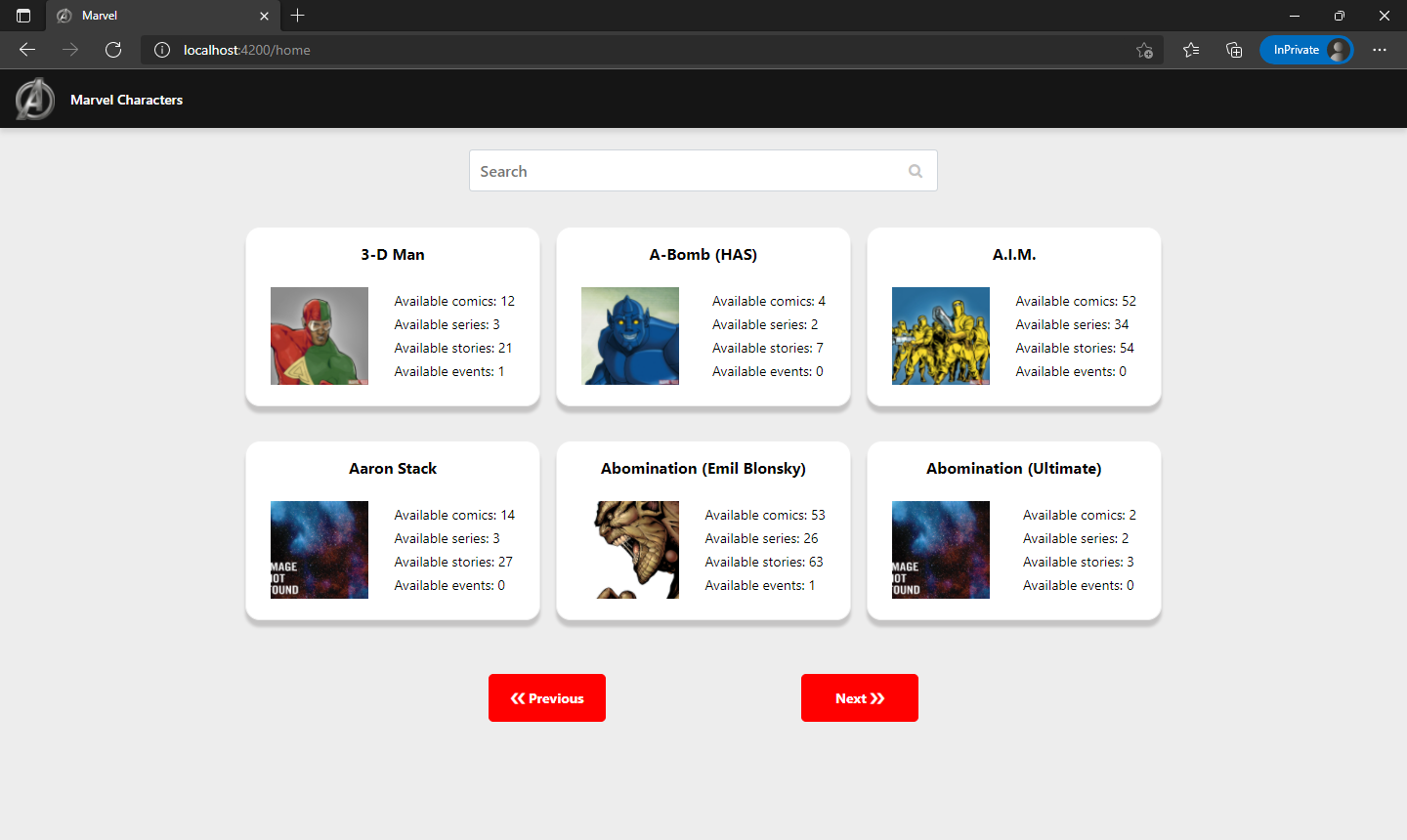
Task: Click the Next page button
Action: click(860, 698)
